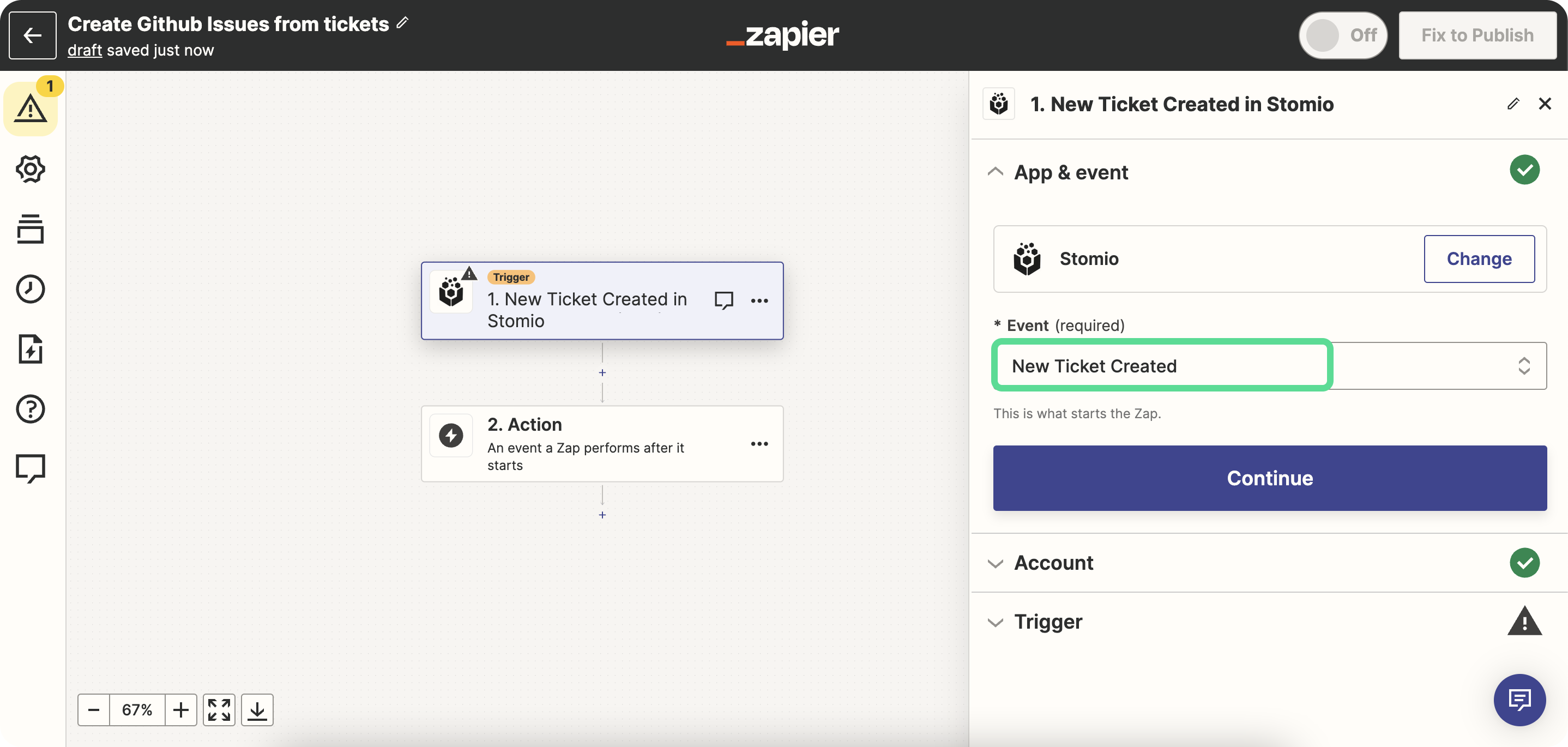Fit the canvas to view
Screen dimensions: 1568x747
pyautogui.click(x=219, y=710)
